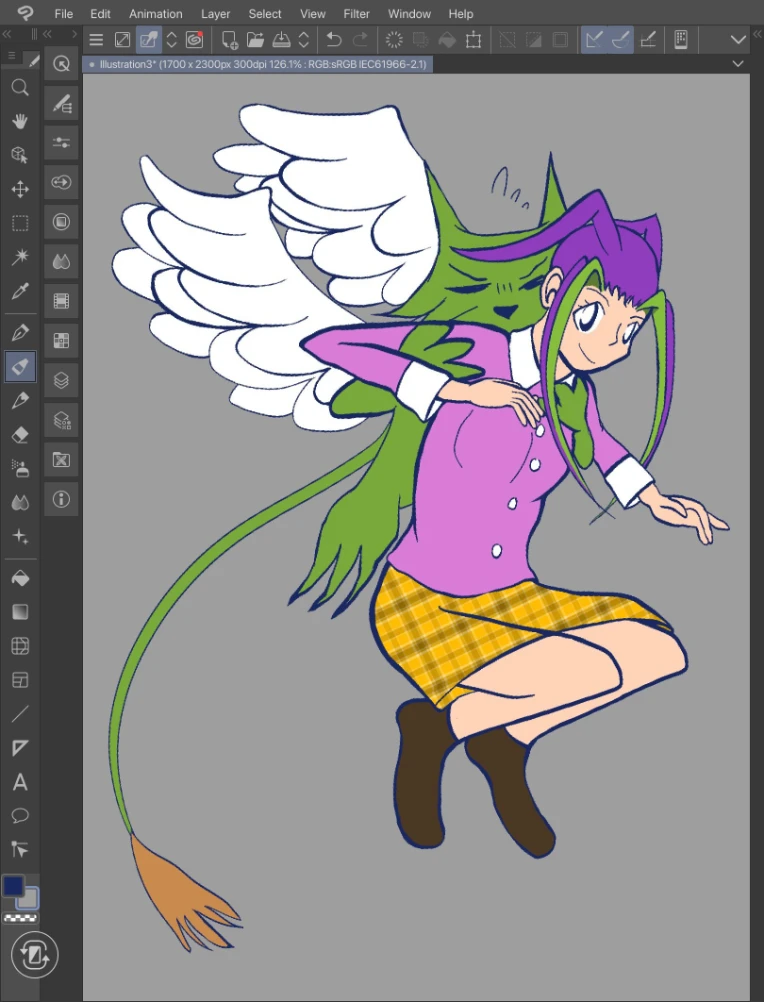Select the Text 'A' tool
The height and width of the screenshot is (1002, 764).
point(20,782)
